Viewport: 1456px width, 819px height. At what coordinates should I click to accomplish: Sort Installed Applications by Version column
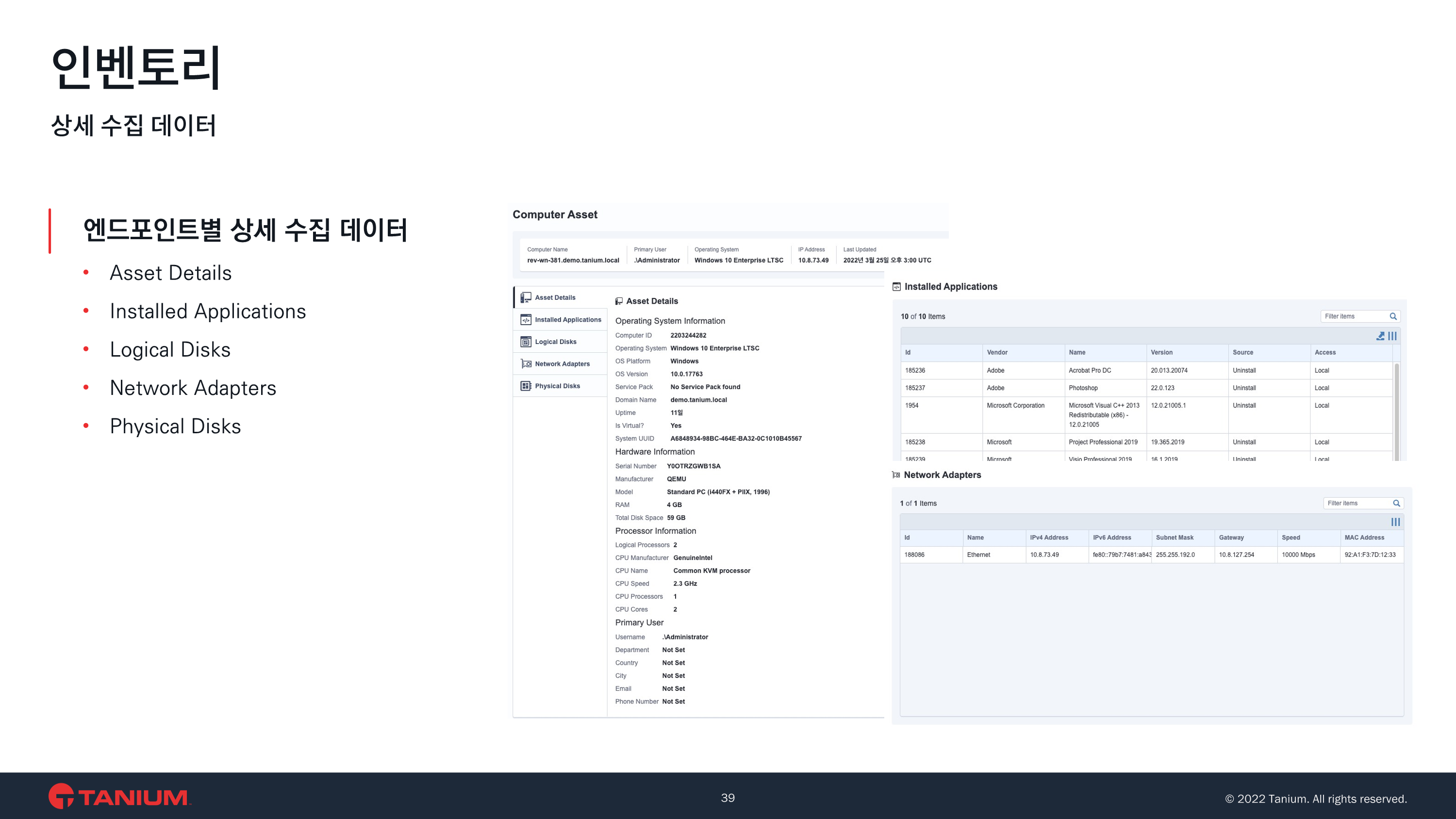pos(1161,352)
